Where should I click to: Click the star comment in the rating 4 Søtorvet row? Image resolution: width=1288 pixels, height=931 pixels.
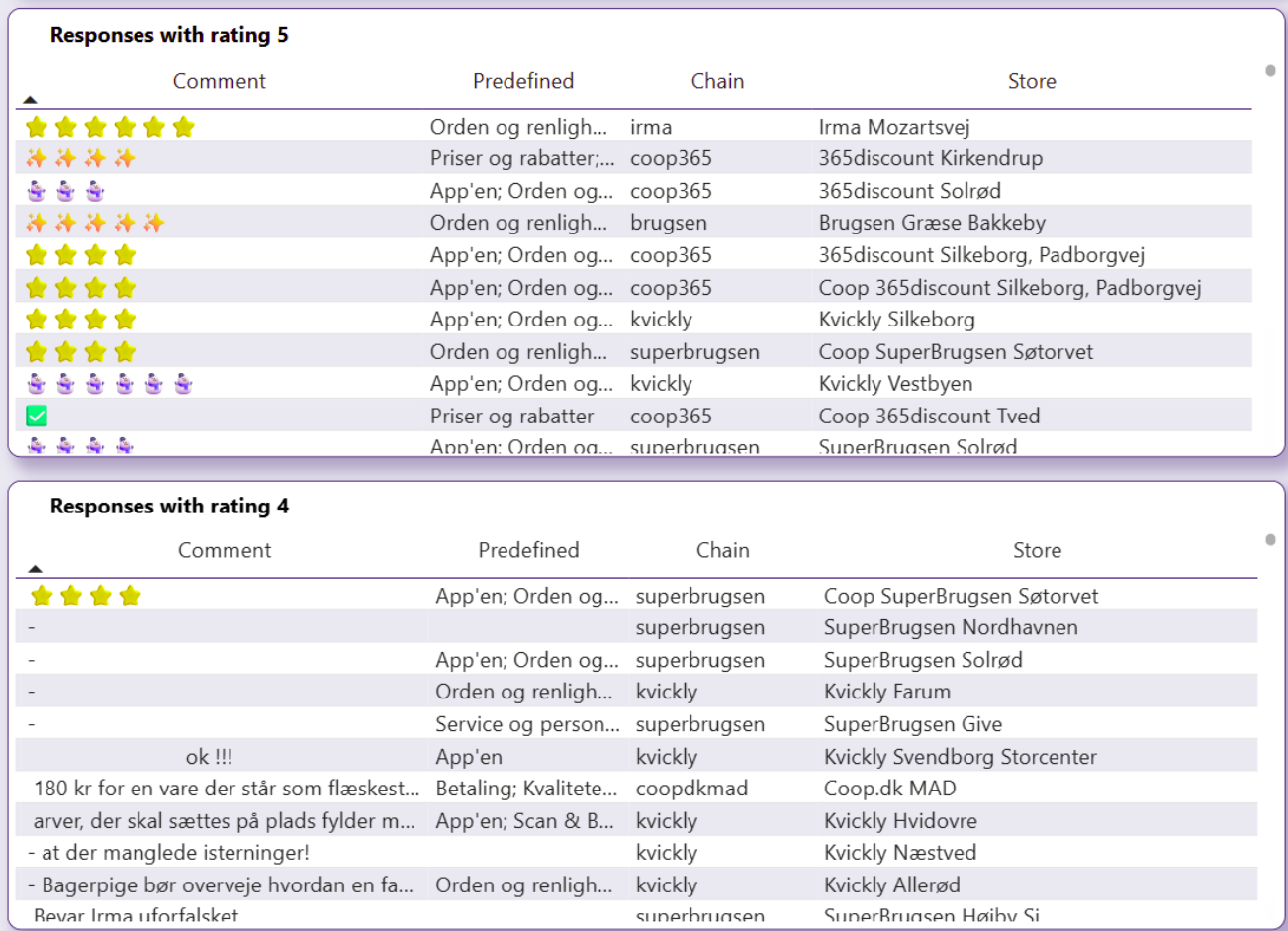tap(86, 596)
